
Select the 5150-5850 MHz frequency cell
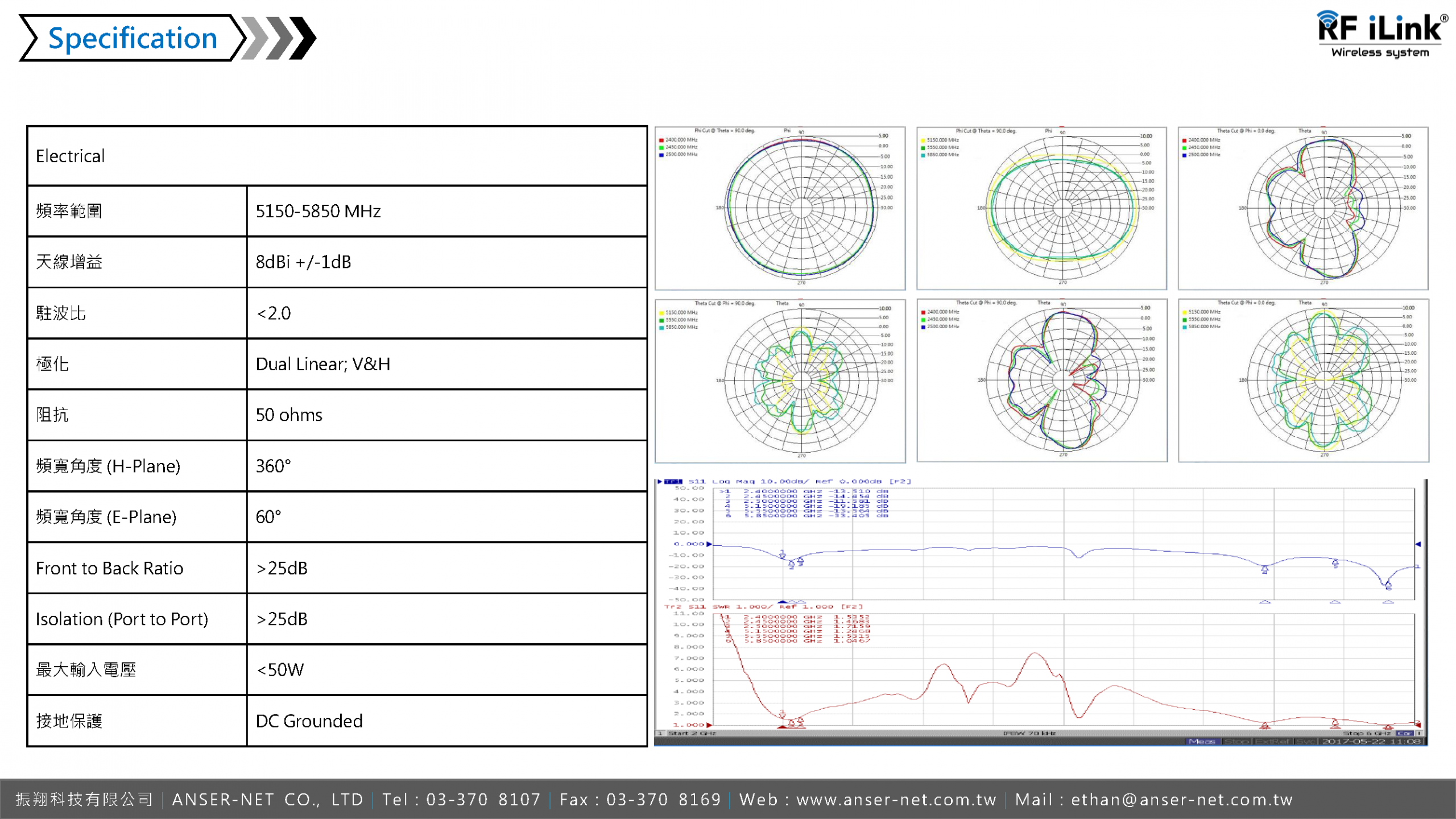coord(446,211)
